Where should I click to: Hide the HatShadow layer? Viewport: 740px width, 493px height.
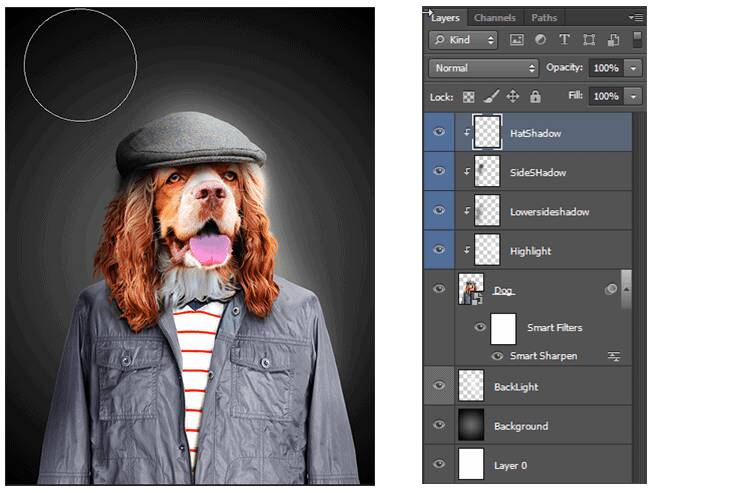(x=439, y=132)
